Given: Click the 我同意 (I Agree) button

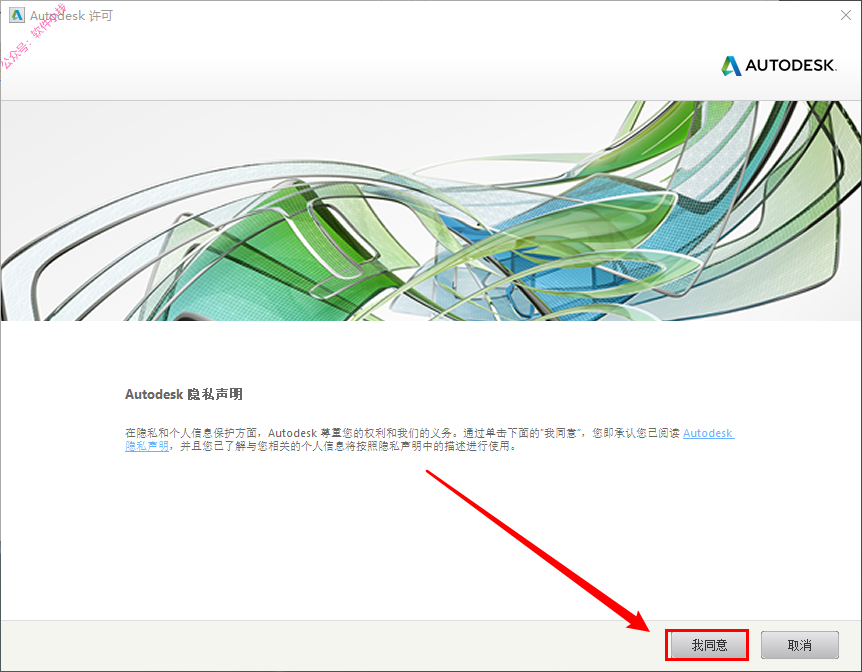Looking at the screenshot, I should point(707,645).
